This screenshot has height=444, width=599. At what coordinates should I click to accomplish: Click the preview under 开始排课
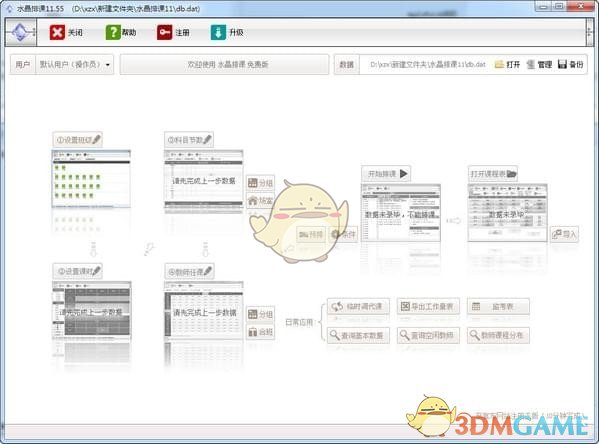click(x=401, y=213)
